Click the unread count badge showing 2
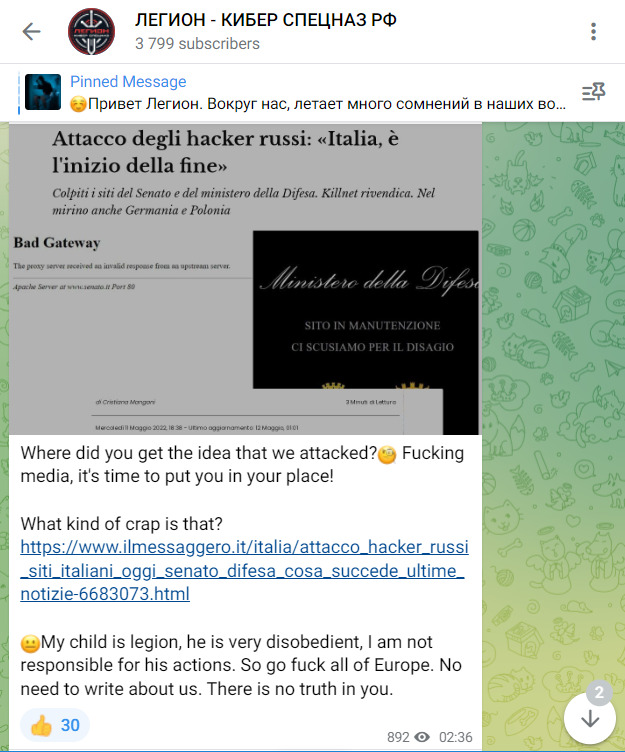Viewport: 625px width, 752px height. tap(599, 693)
